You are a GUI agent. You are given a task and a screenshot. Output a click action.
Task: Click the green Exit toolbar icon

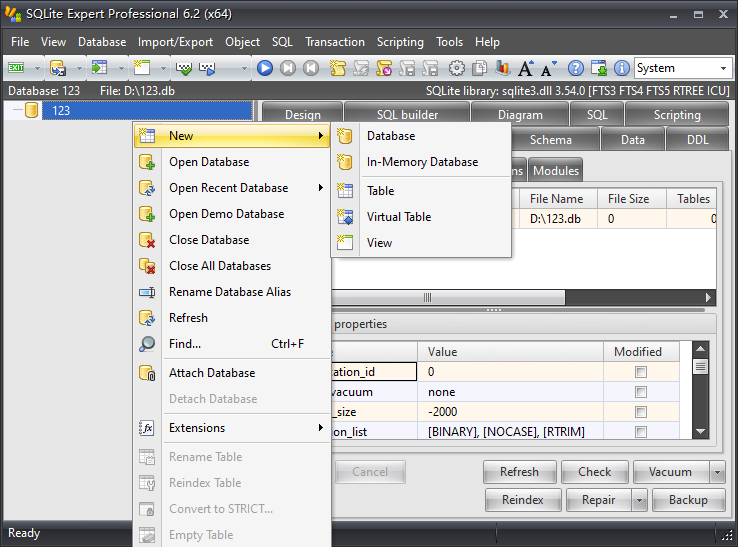(x=16, y=68)
